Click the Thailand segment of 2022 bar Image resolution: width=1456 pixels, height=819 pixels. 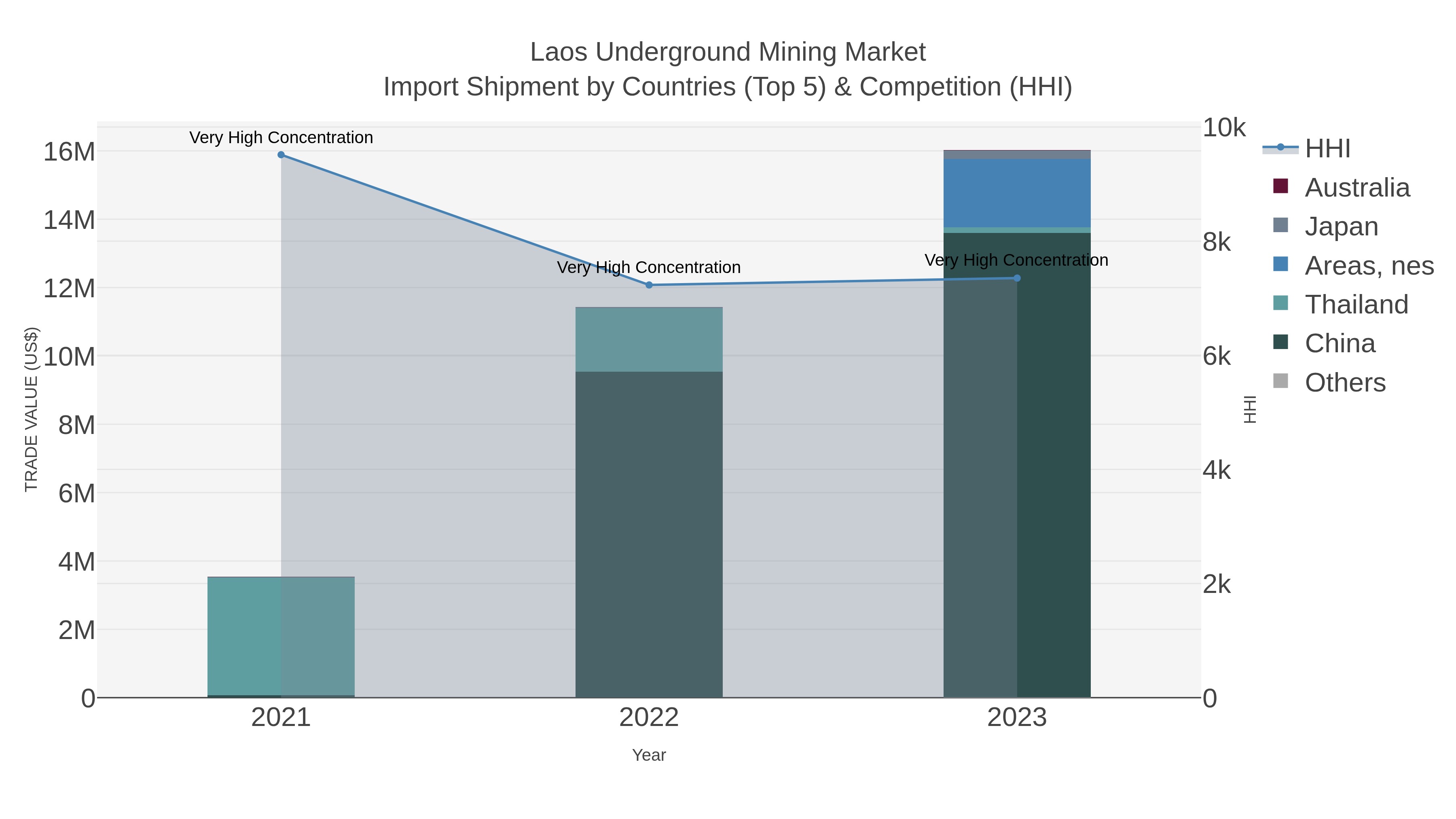pyautogui.click(x=649, y=340)
